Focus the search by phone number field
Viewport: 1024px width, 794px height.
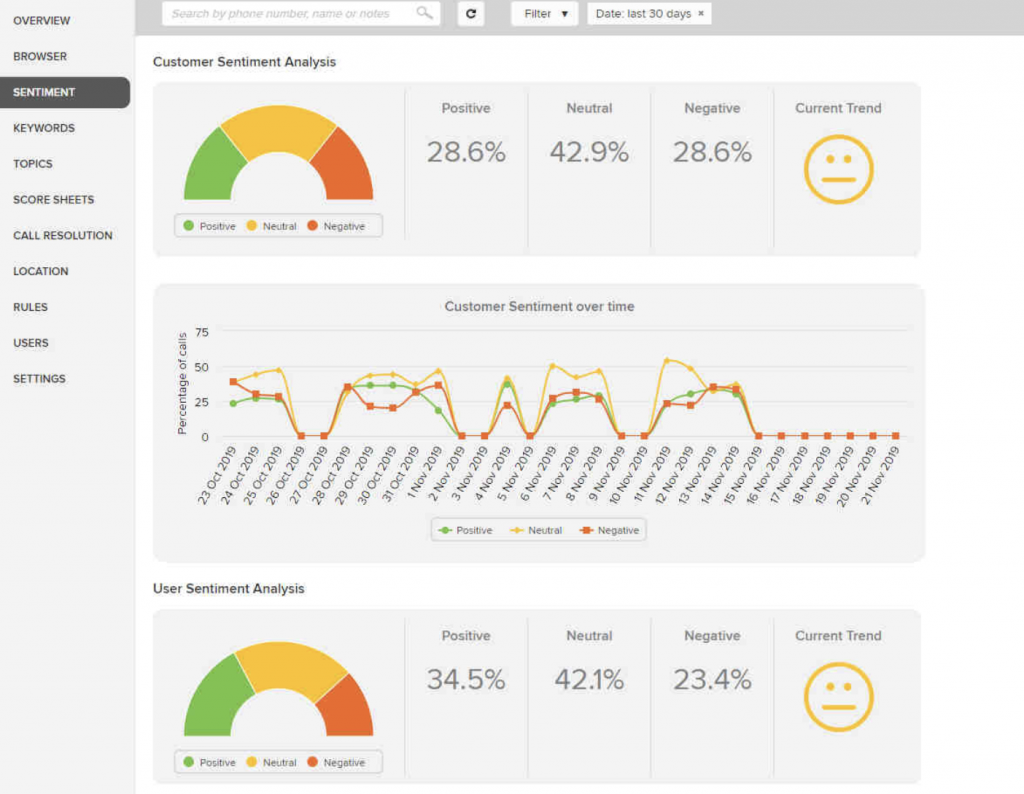(x=300, y=13)
